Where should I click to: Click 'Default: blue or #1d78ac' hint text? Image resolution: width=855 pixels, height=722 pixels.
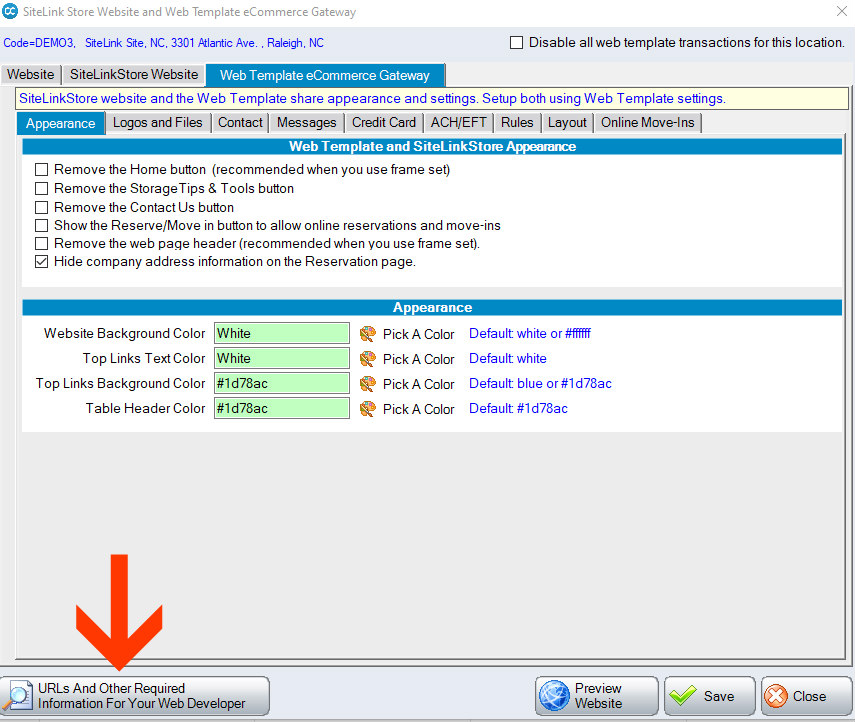click(540, 383)
